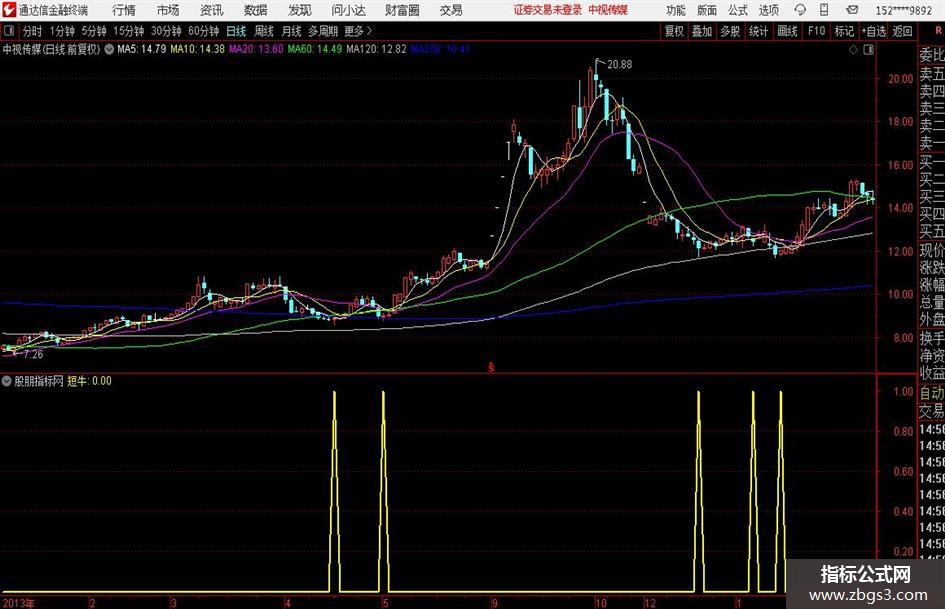Open the 公式 menu
This screenshot has height=609, width=945.
click(738, 10)
